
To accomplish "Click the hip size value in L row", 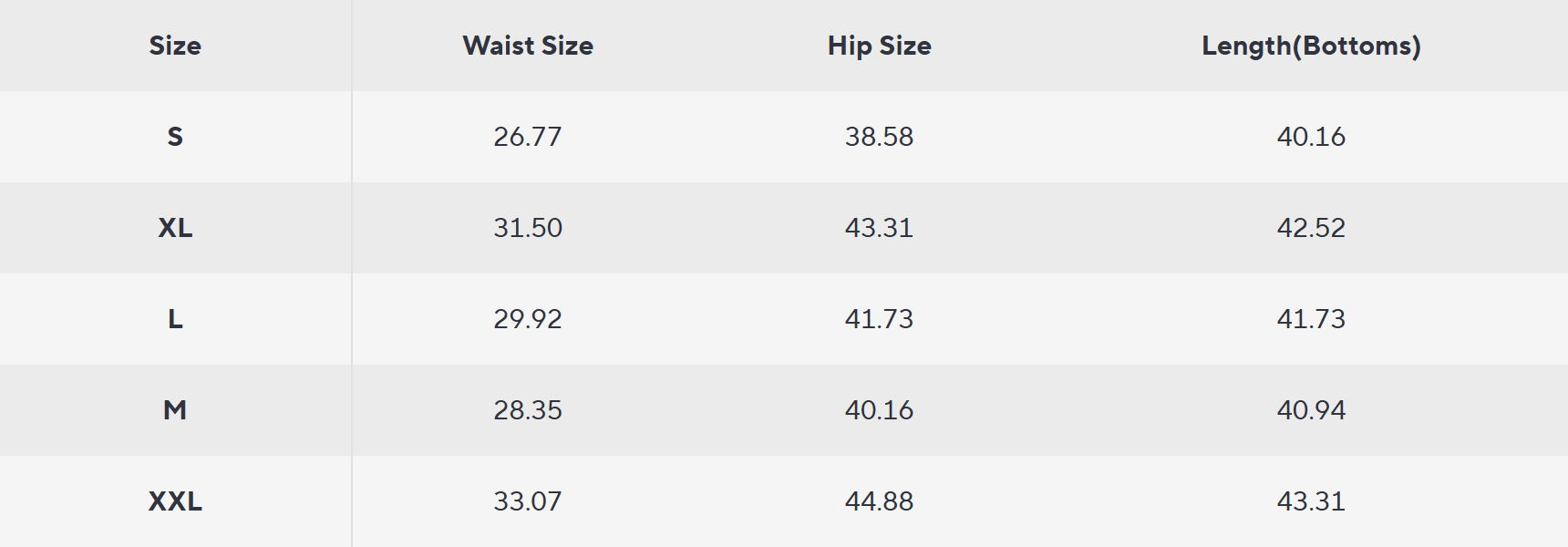I will 879,319.
